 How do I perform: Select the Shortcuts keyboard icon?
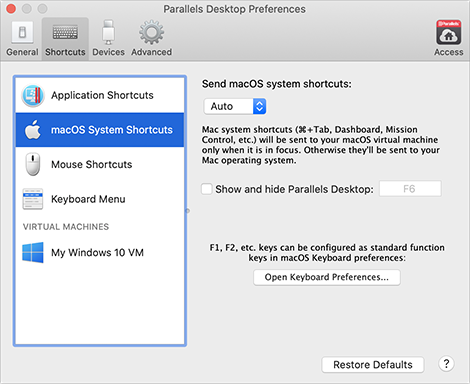click(x=65, y=33)
